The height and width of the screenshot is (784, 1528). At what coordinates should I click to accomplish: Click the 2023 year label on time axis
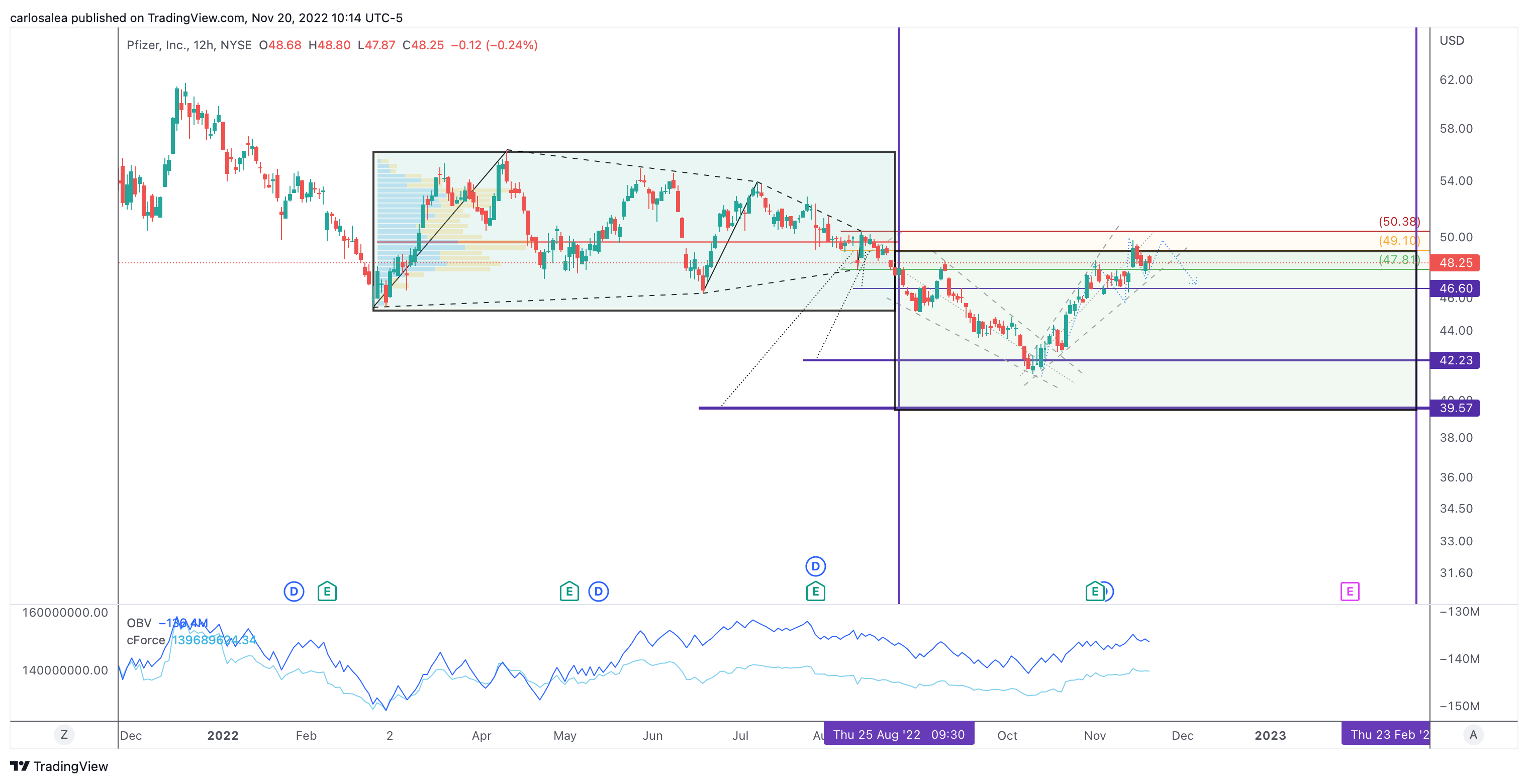pyautogui.click(x=1270, y=735)
